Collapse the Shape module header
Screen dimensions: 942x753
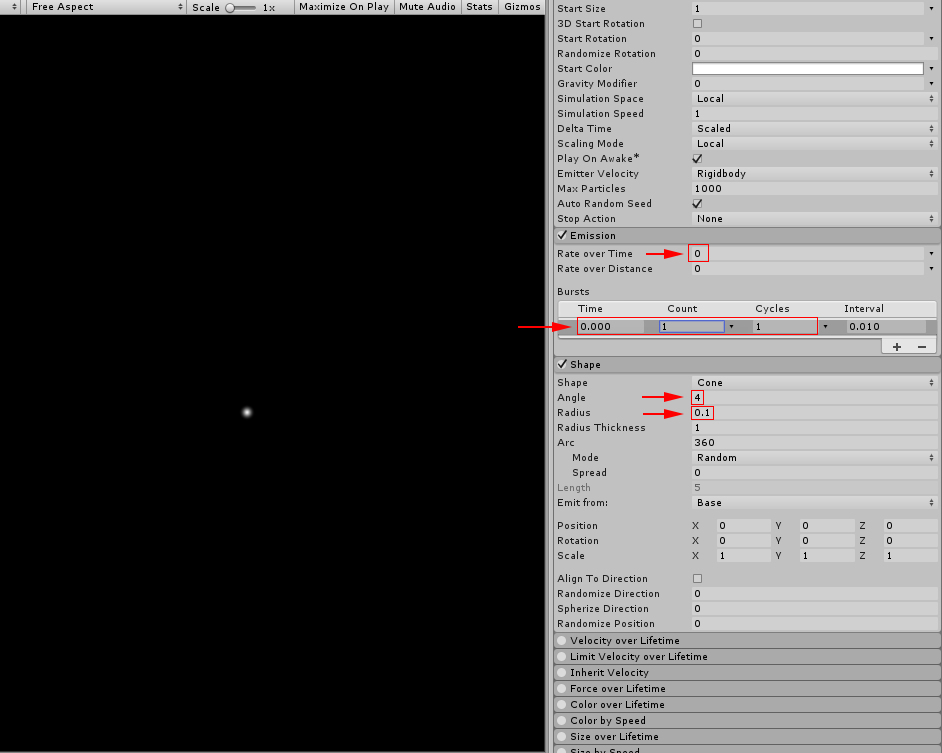point(747,364)
